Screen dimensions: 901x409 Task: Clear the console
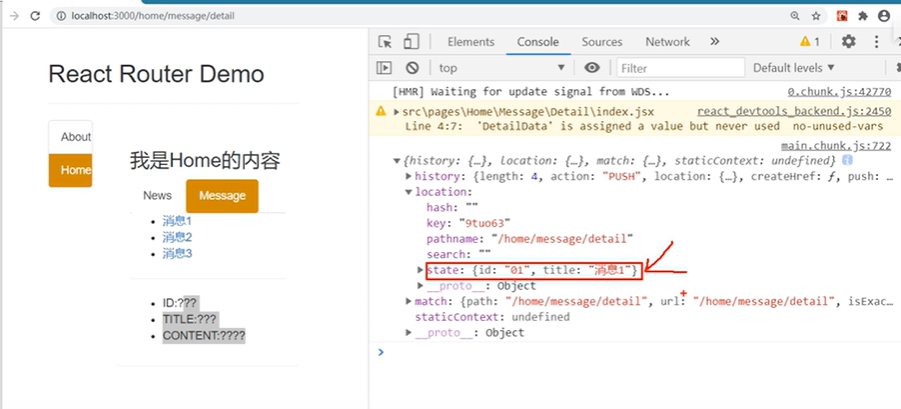tap(412, 68)
